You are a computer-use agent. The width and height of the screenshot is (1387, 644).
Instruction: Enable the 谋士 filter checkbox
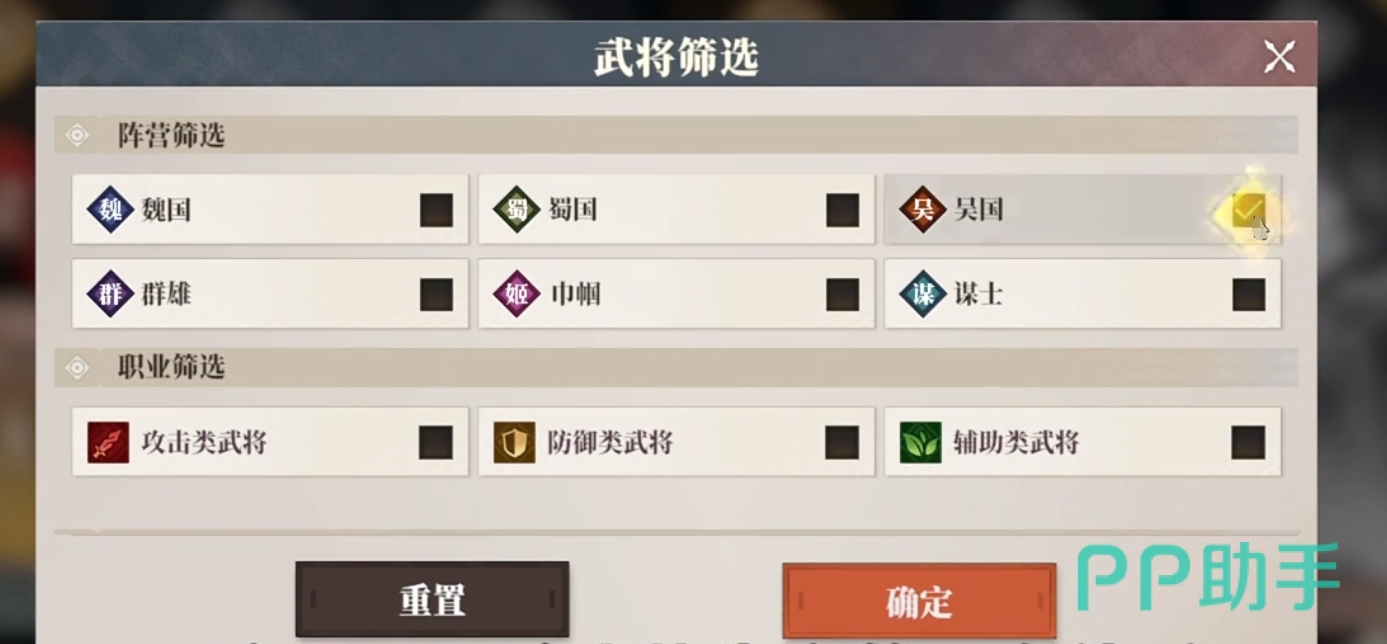[x=1248, y=294]
